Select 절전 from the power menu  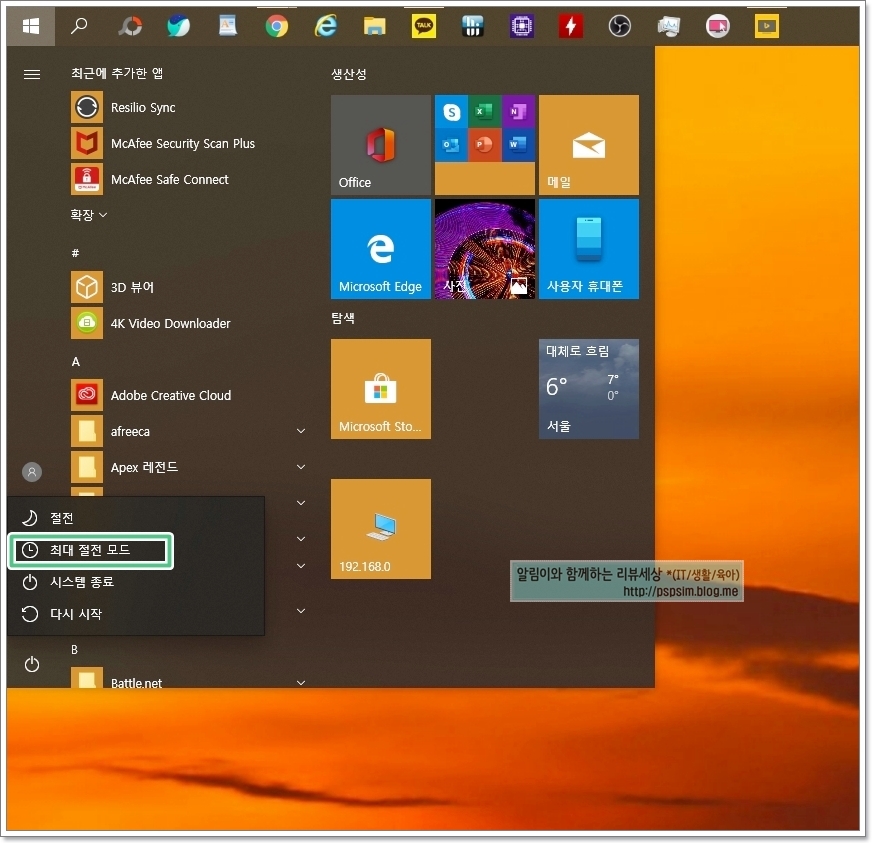pyautogui.click(x=136, y=518)
